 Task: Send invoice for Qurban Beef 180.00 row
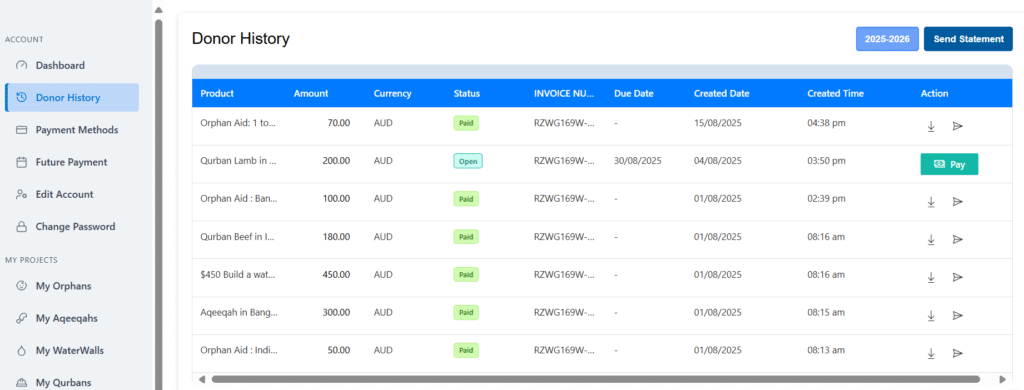(x=957, y=240)
